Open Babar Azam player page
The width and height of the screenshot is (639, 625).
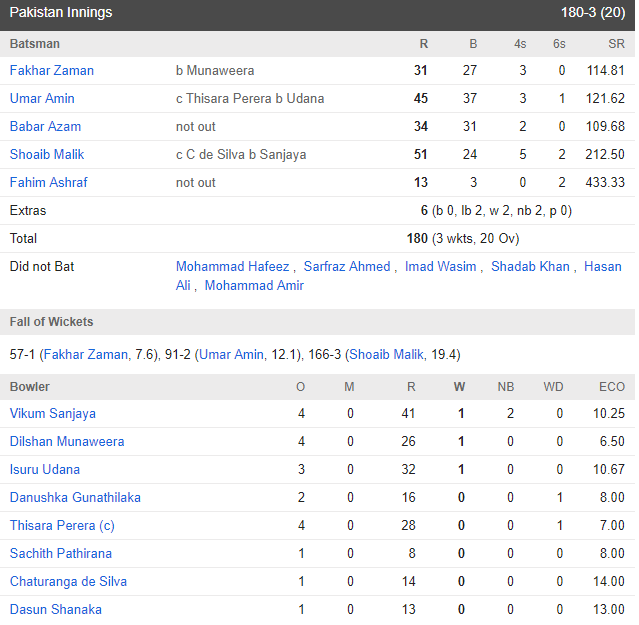tap(45, 127)
